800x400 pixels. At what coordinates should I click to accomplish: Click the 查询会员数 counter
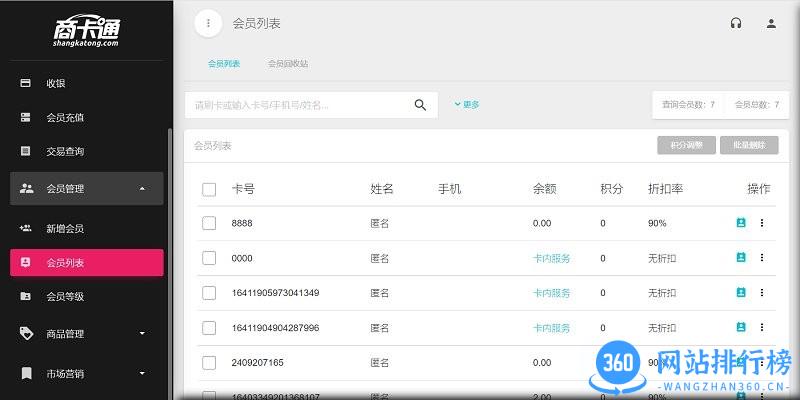(688, 105)
